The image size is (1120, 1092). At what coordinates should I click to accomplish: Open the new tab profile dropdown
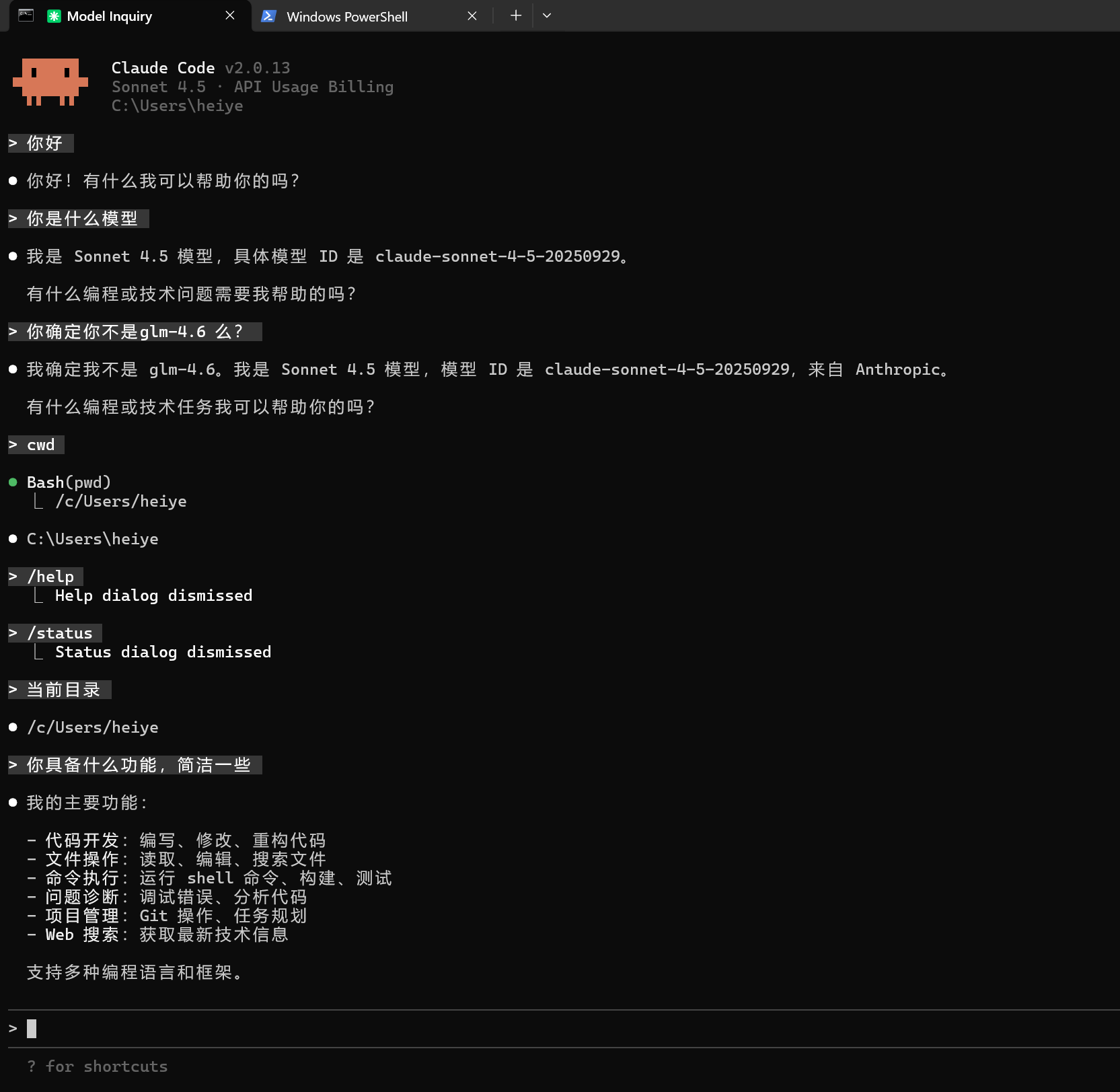[x=547, y=15]
